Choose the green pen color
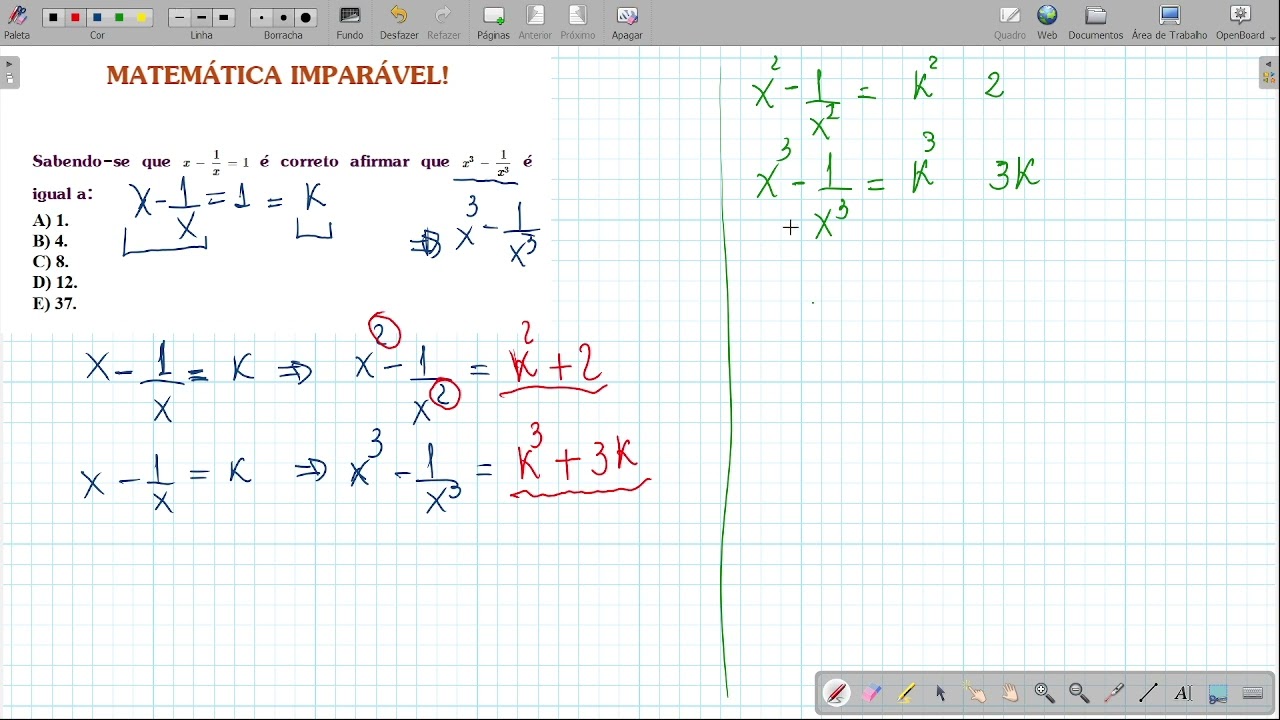 point(119,18)
